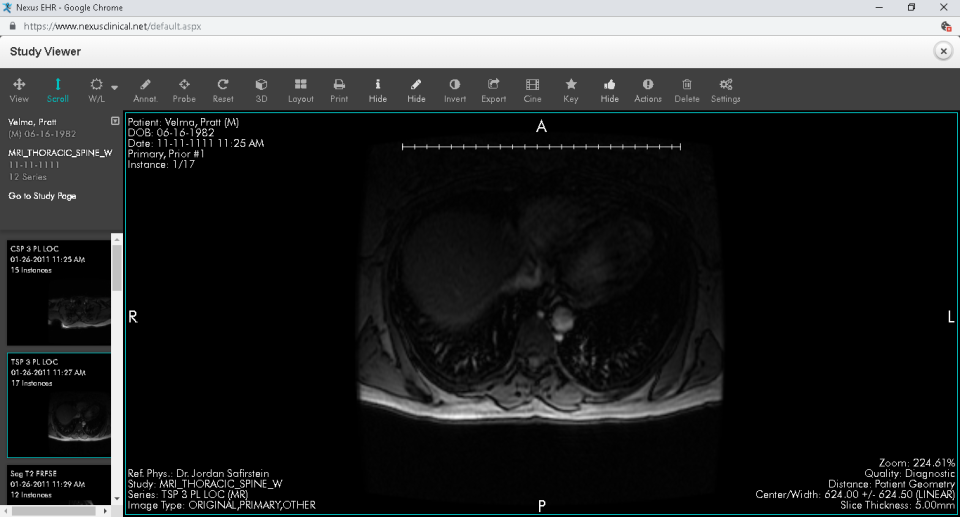
Task: Click the Ref. Phys. Dr. Jordan Safirstein text
Action: (198, 474)
